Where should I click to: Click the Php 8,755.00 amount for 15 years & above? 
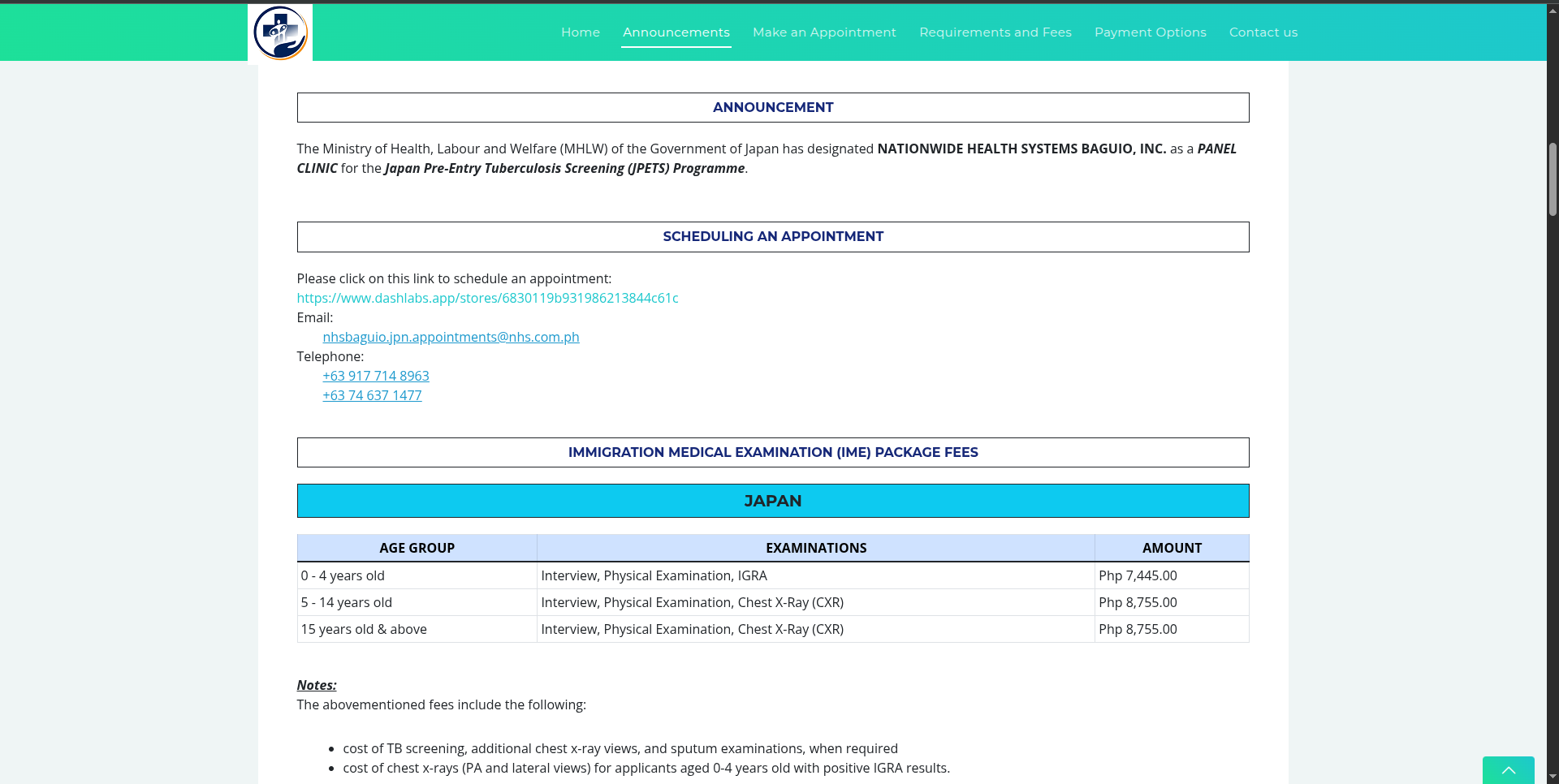(1172, 629)
